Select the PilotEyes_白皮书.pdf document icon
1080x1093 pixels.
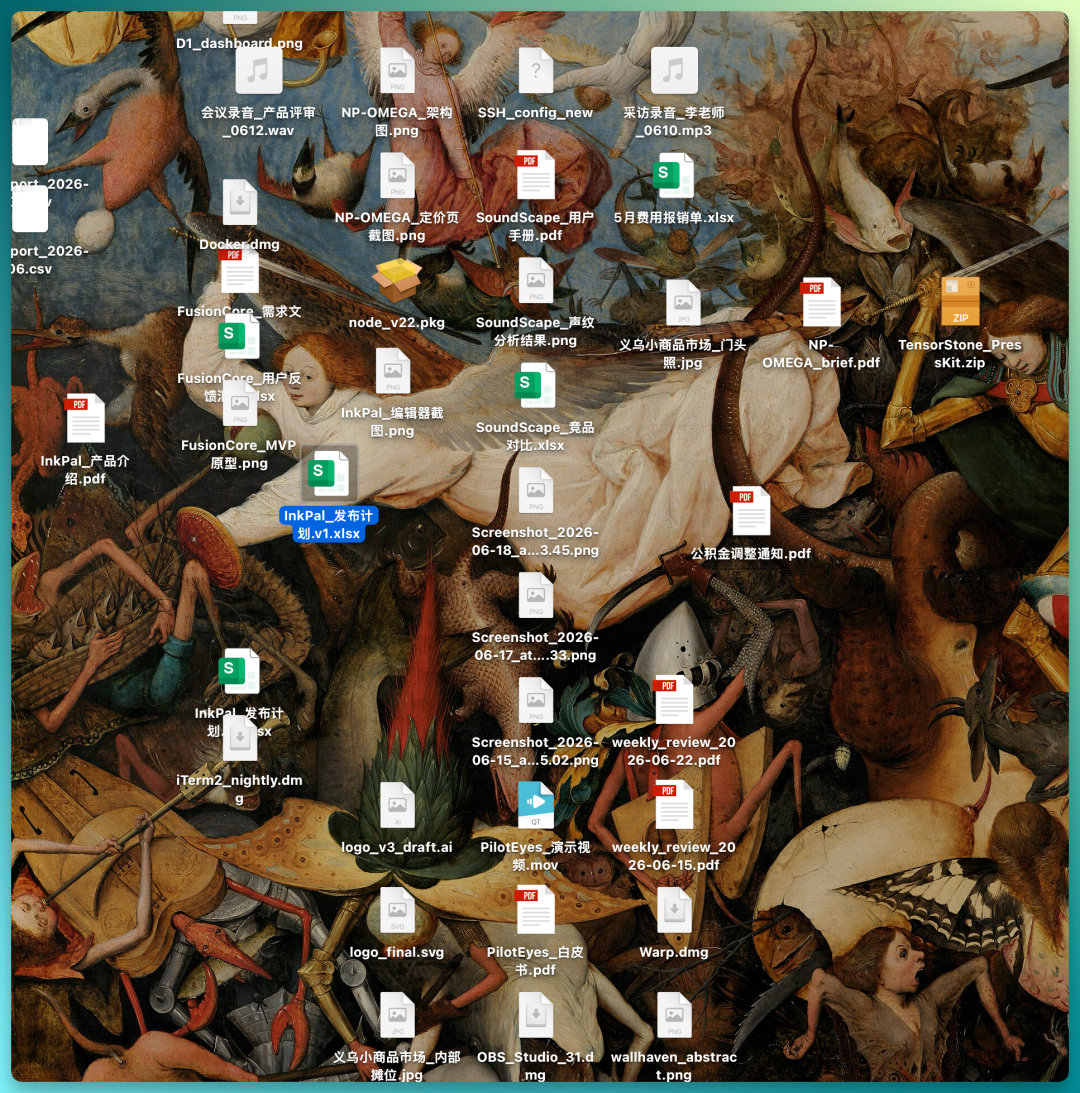(x=535, y=910)
